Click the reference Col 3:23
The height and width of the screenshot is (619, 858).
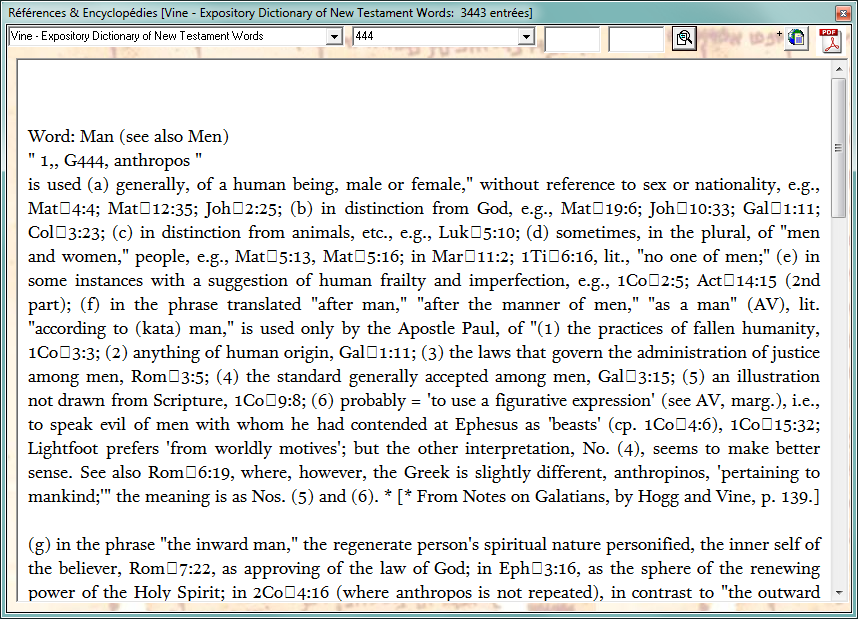(66, 233)
